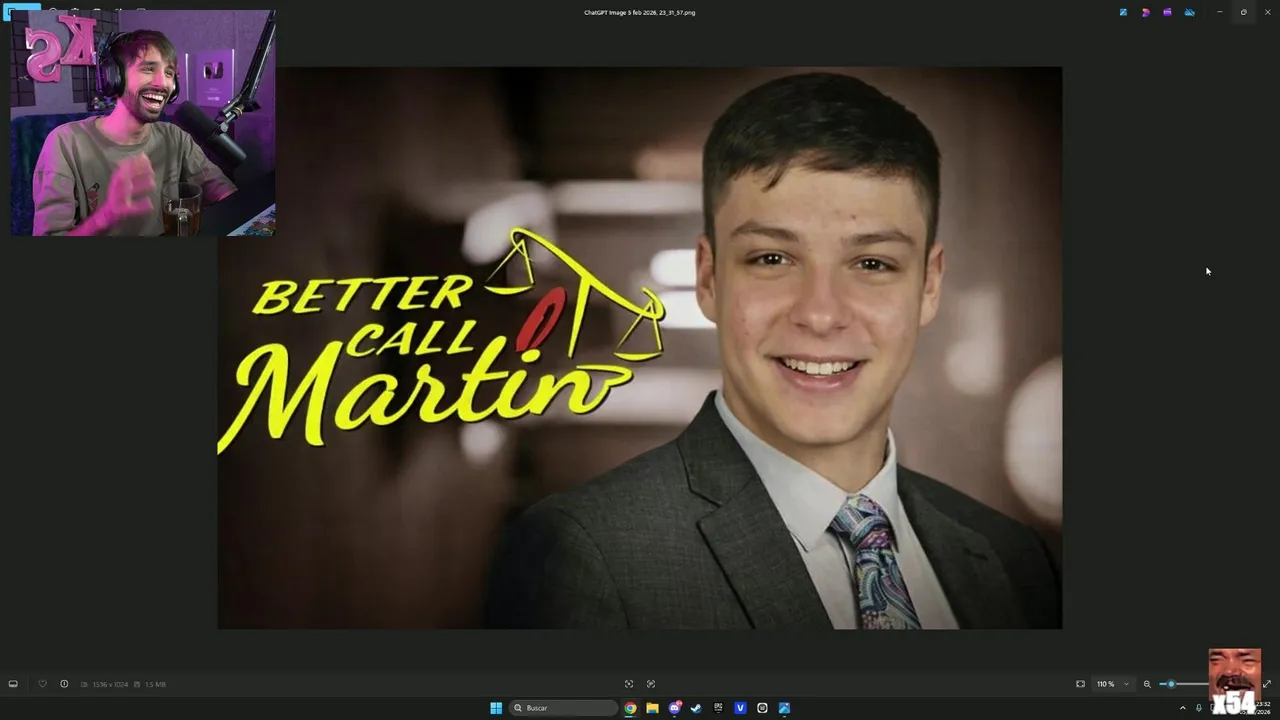Minimize the Photos window
1280x720 pixels.
(x=1219, y=12)
